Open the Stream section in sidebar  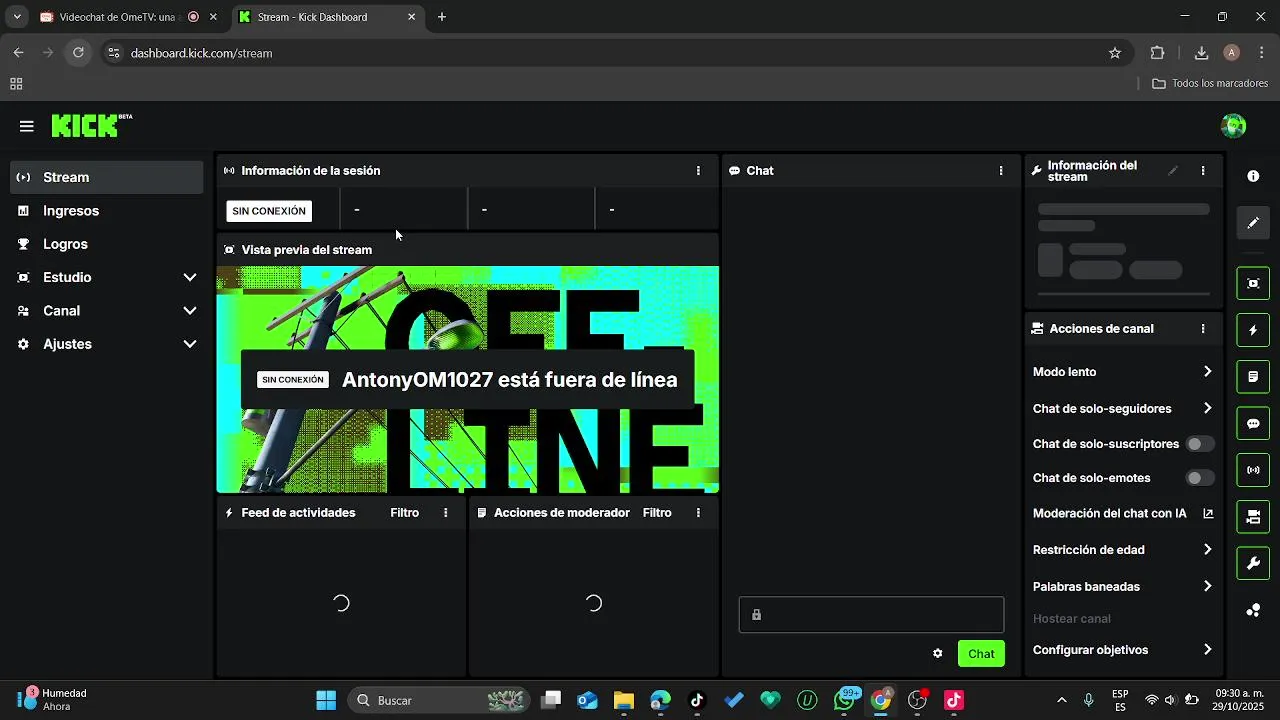pos(107,177)
